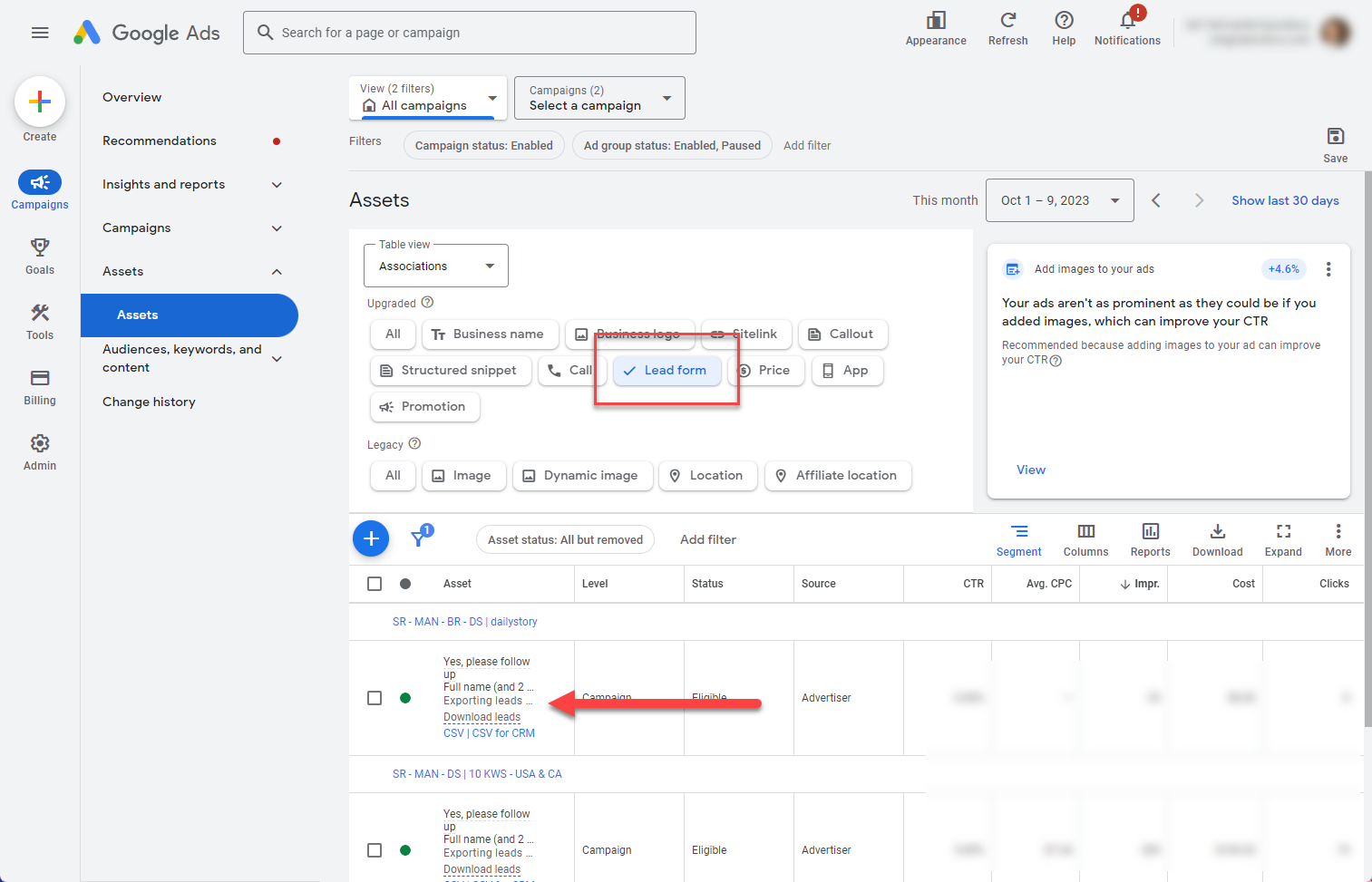
Task: Click the Create plus button
Action: (40, 102)
